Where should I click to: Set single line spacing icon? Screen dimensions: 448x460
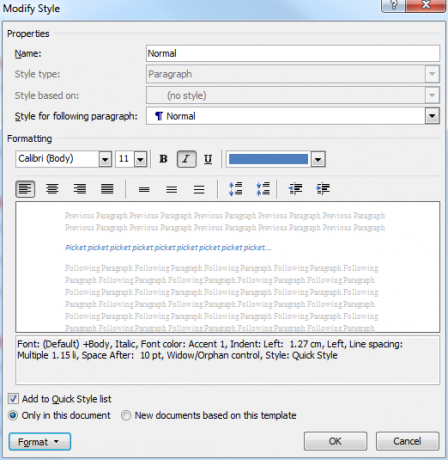pyautogui.click(x=144, y=189)
